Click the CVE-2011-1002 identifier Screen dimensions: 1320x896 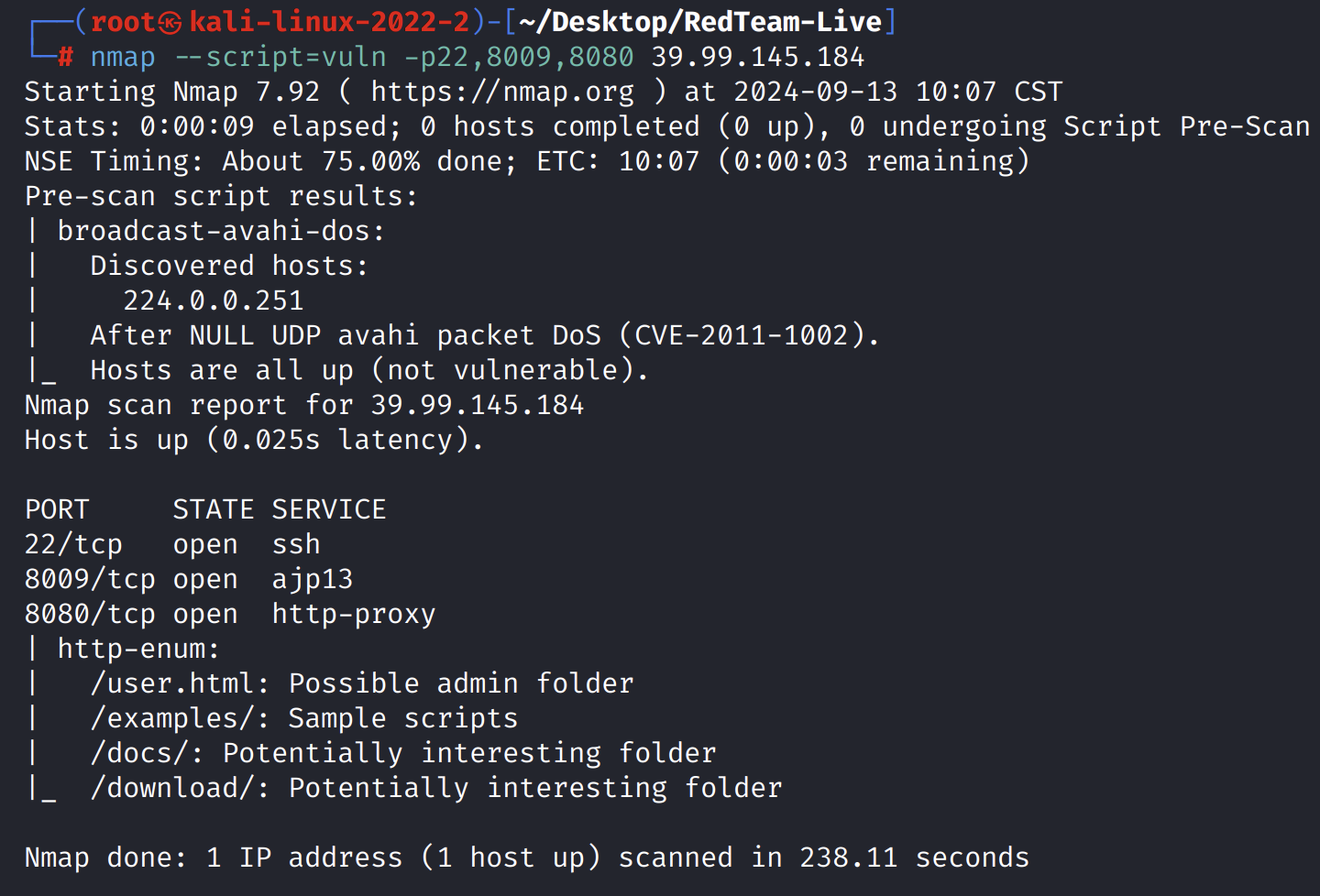[x=741, y=335]
